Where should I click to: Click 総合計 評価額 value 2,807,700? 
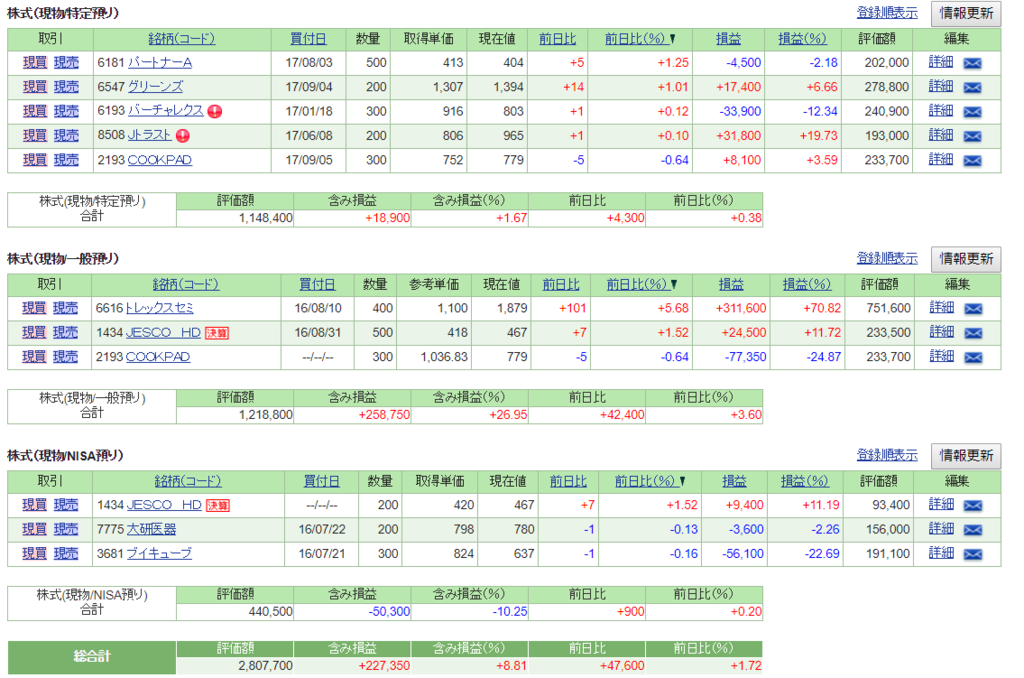pos(265,666)
